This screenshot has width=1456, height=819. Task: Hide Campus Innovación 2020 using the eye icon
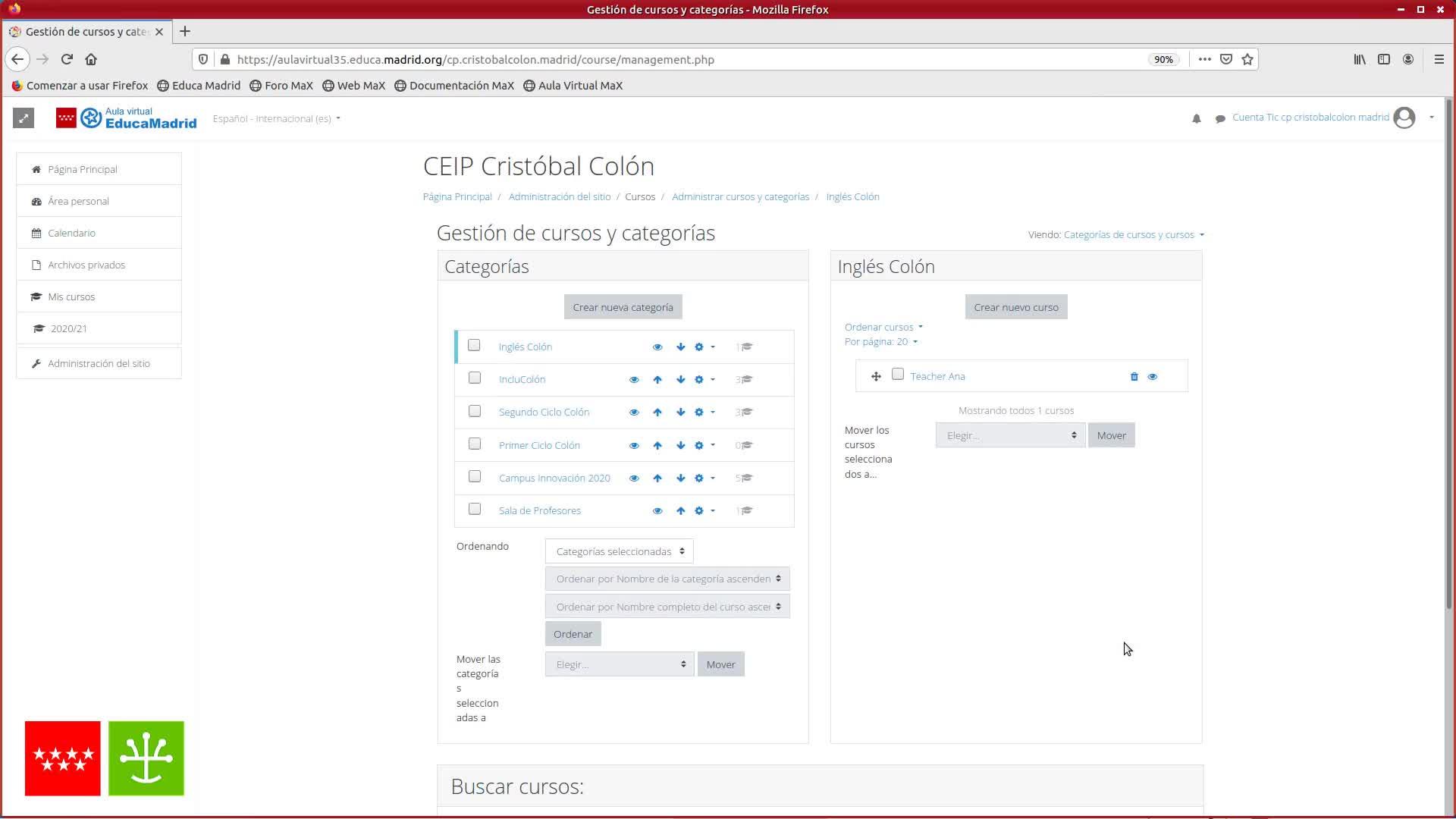634,479
